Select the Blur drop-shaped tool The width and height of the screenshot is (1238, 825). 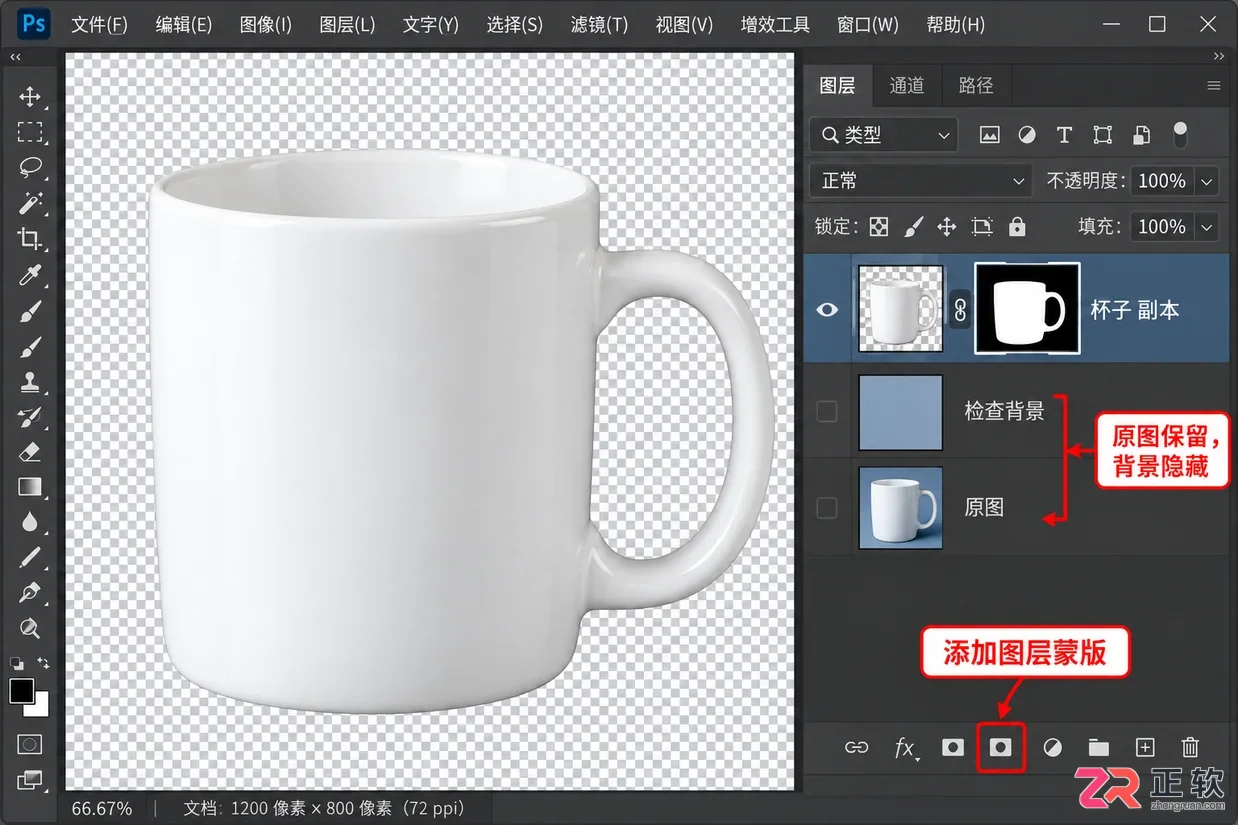[x=30, y=522]
